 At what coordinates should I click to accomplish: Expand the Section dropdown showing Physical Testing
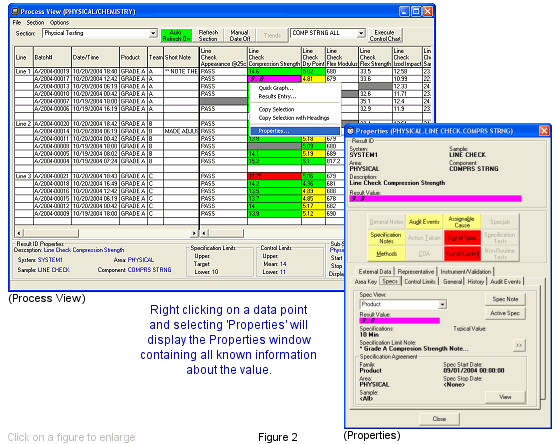[x=153, y=33]
